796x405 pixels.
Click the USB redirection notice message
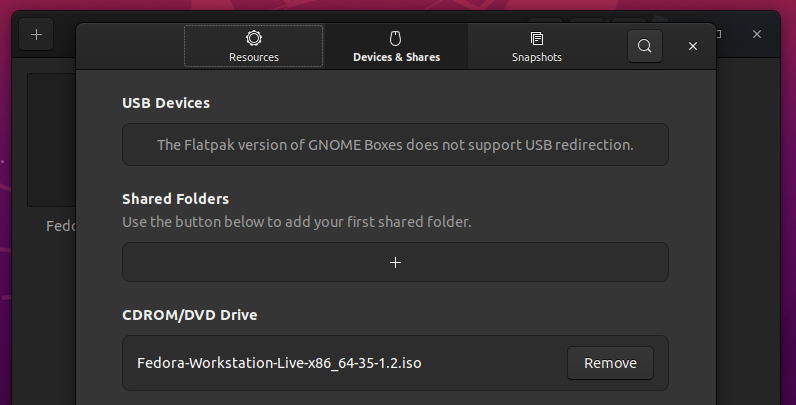coord(395,145)
